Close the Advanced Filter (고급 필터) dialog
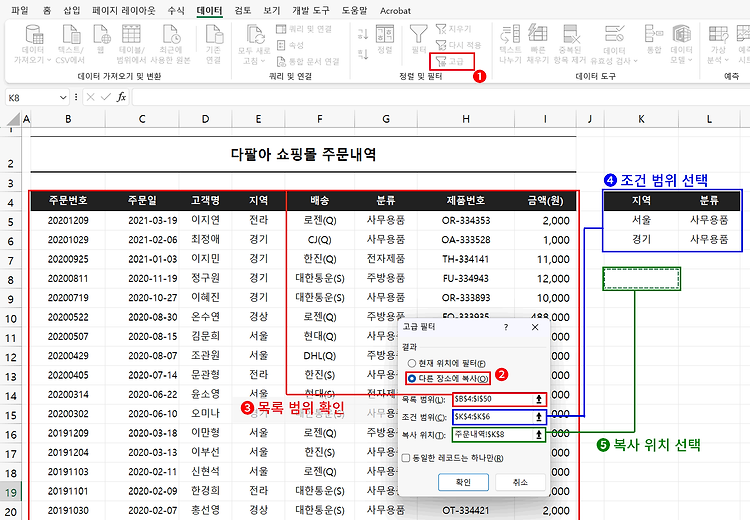 pyautogui.click(x=535, y=327)
